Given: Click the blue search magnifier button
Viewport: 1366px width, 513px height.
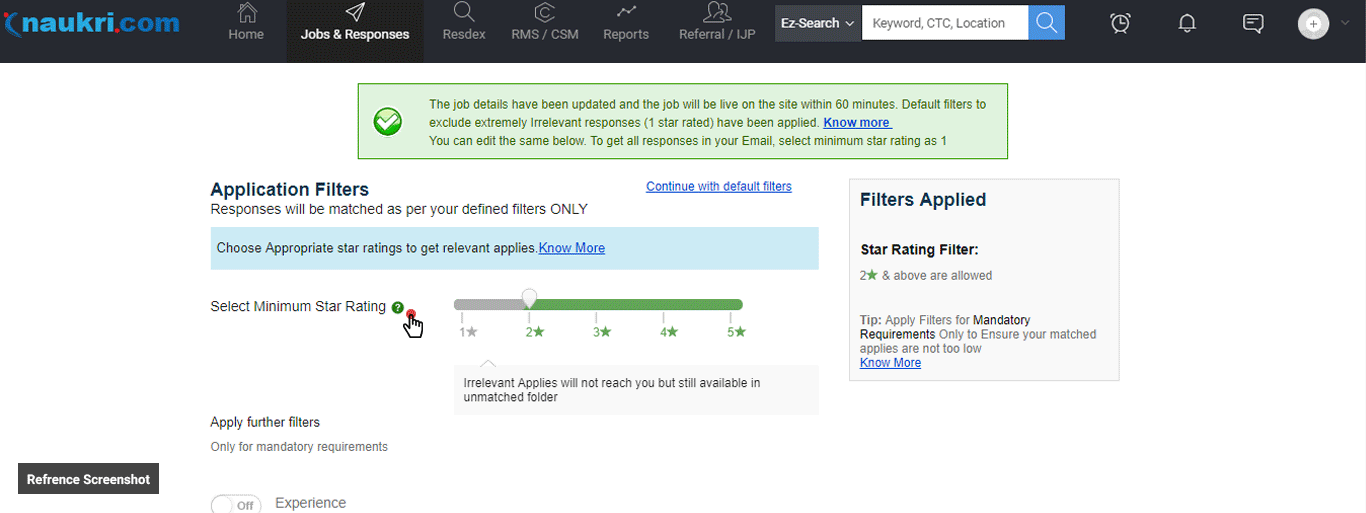Looking at the screenshot, I should pos(1046,23).
